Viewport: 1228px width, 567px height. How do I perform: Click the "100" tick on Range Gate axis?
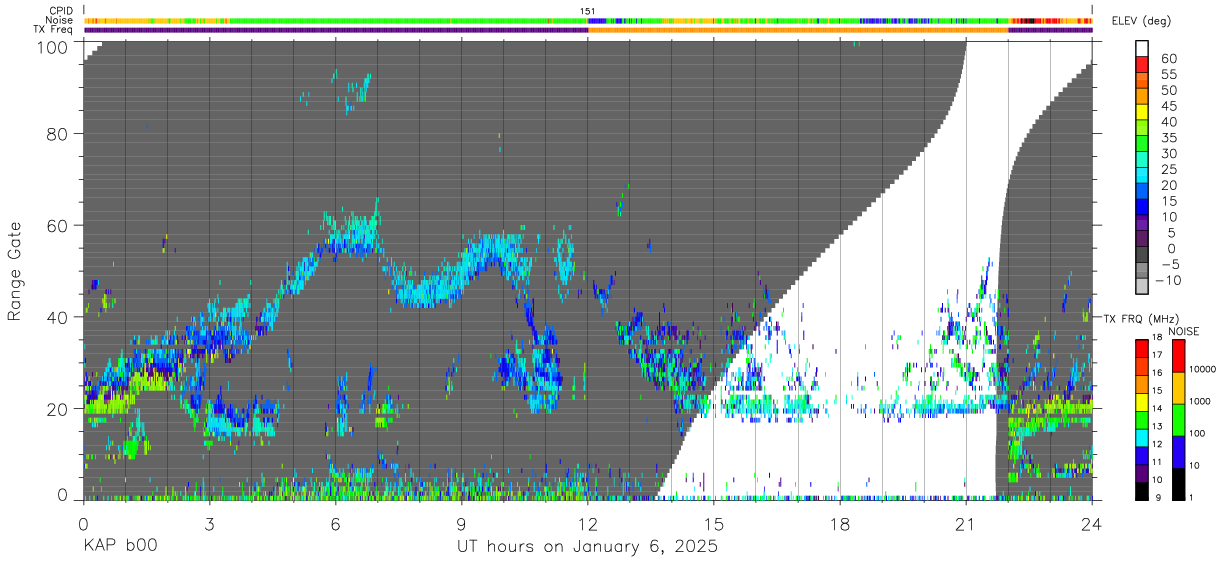click(54, 45)
